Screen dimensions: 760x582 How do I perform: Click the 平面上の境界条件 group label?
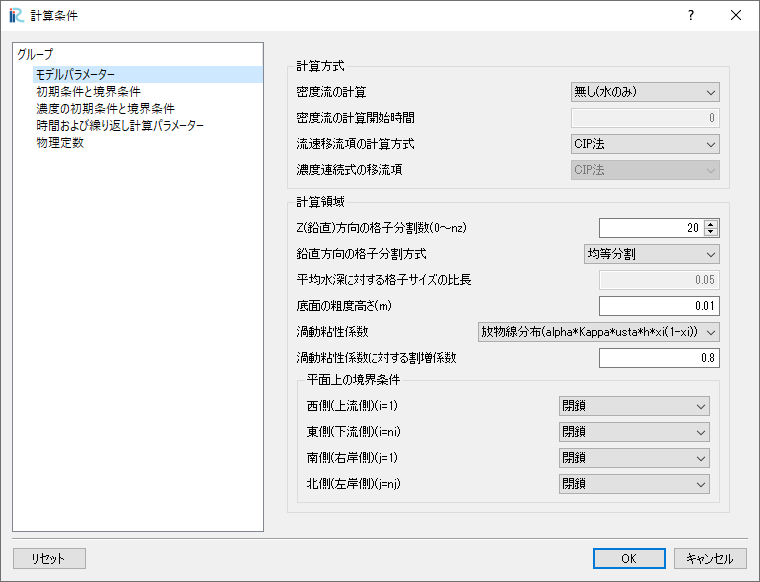pyautogui.click(x=353, y=379)
